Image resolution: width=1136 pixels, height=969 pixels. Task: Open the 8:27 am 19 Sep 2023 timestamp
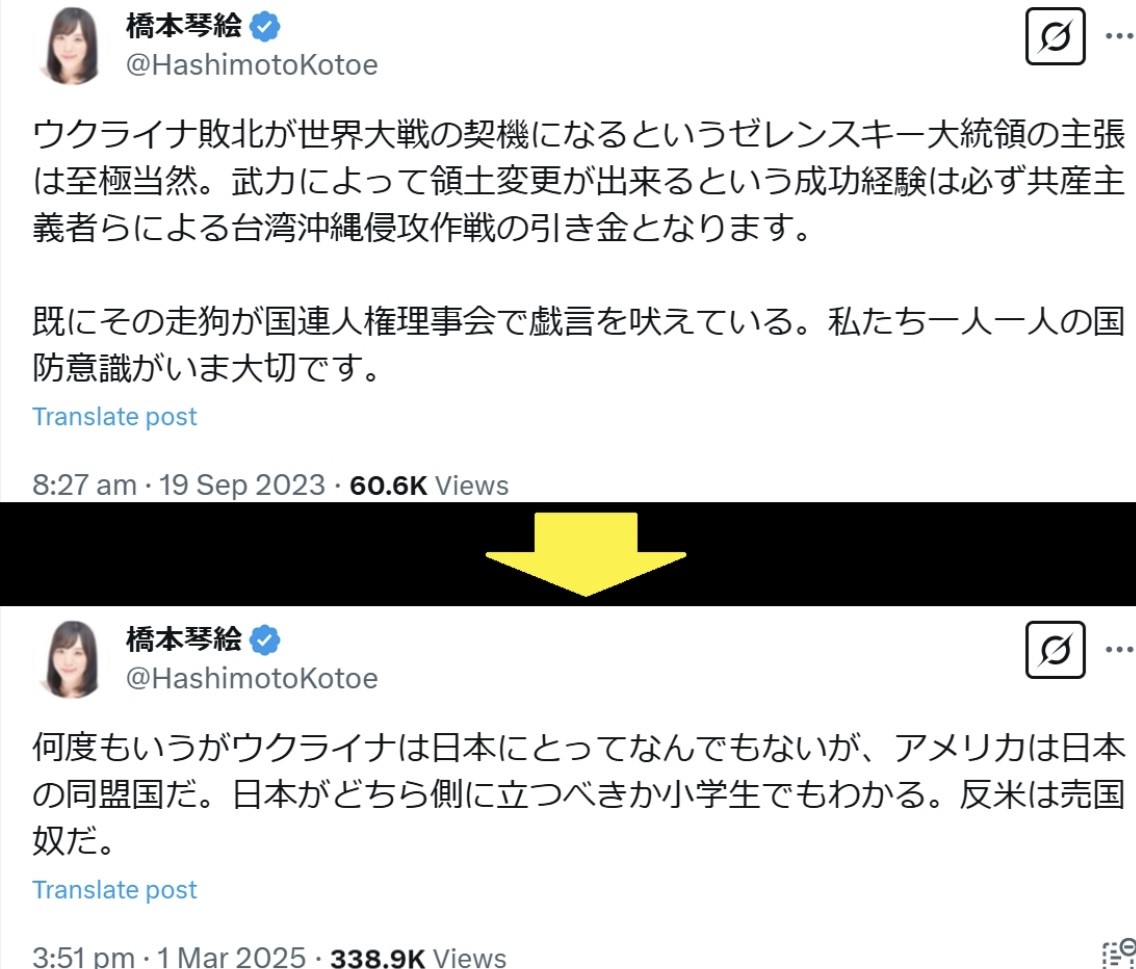(178, 485)
